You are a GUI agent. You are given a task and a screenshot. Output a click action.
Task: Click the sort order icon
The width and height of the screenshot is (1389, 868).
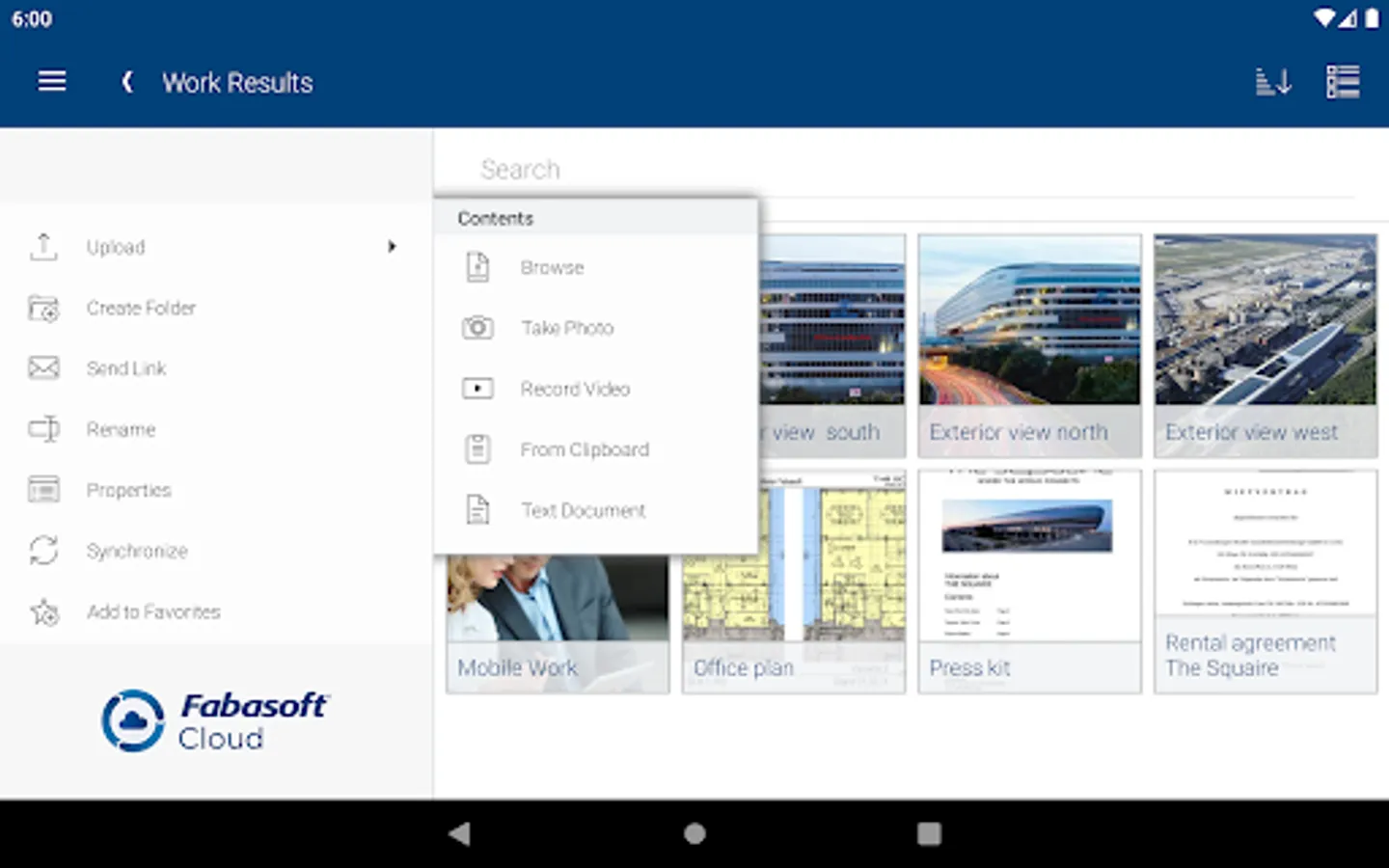tap(1273, 82)
